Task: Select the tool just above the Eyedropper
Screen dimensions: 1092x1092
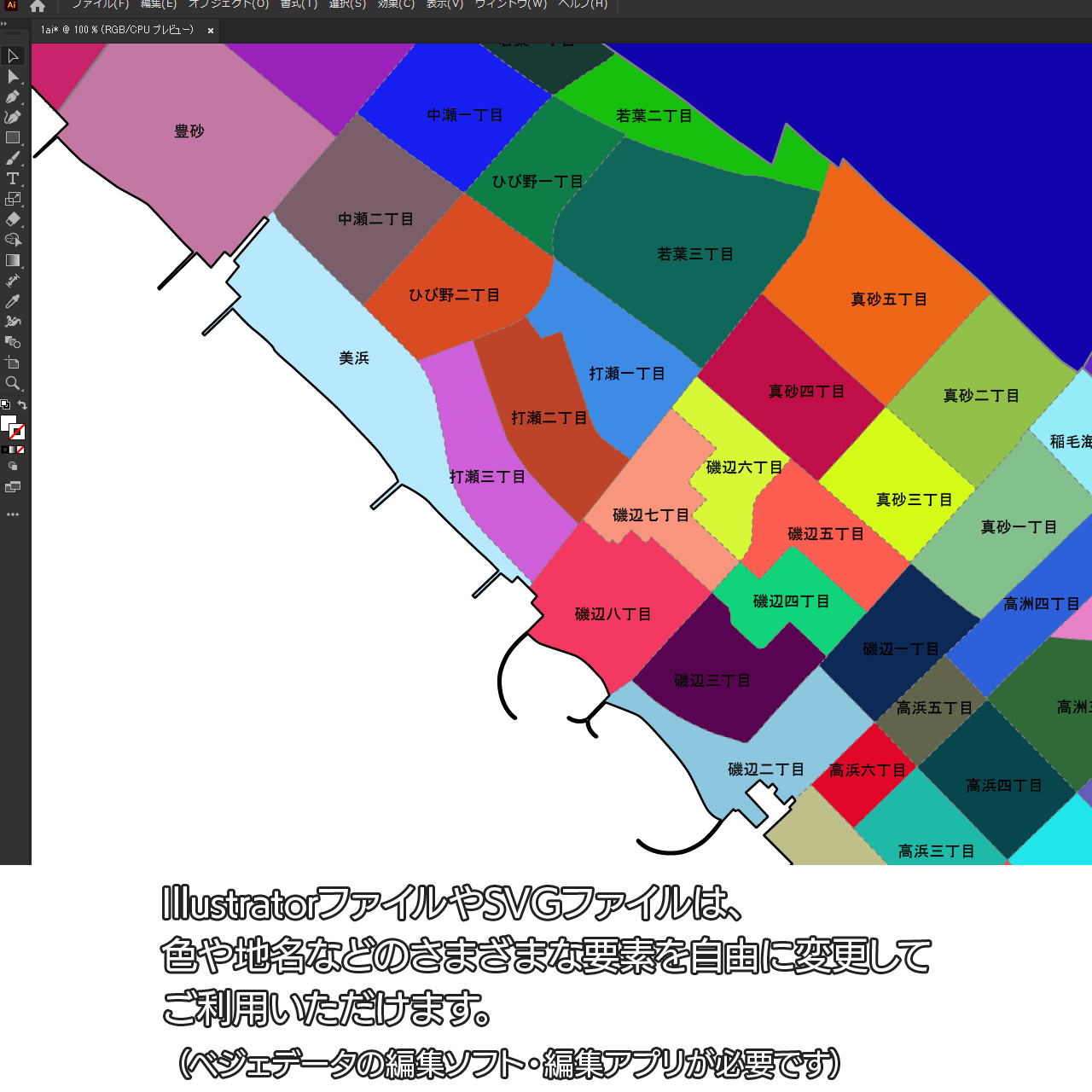Action: (13, 282)
